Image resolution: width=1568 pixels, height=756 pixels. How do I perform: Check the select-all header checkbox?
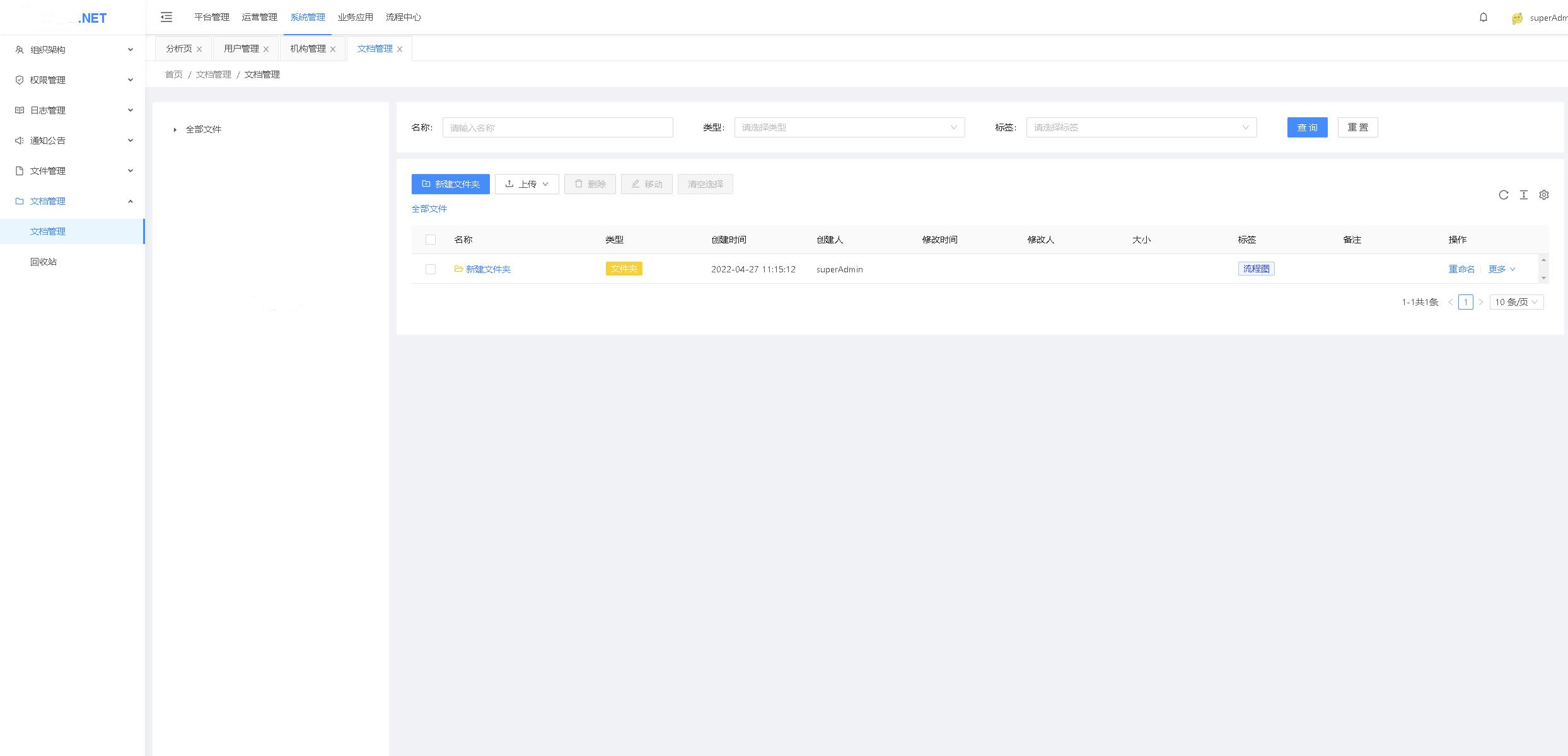(431, 240)
